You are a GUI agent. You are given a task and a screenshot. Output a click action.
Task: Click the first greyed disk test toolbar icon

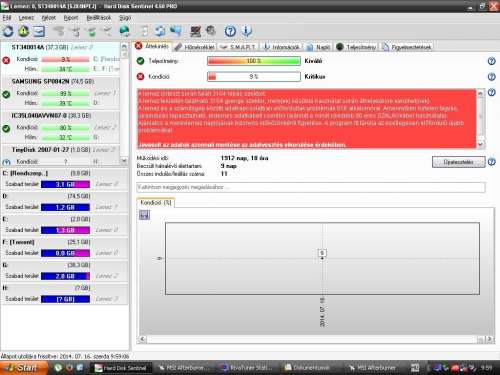click(x=59, y=31)
